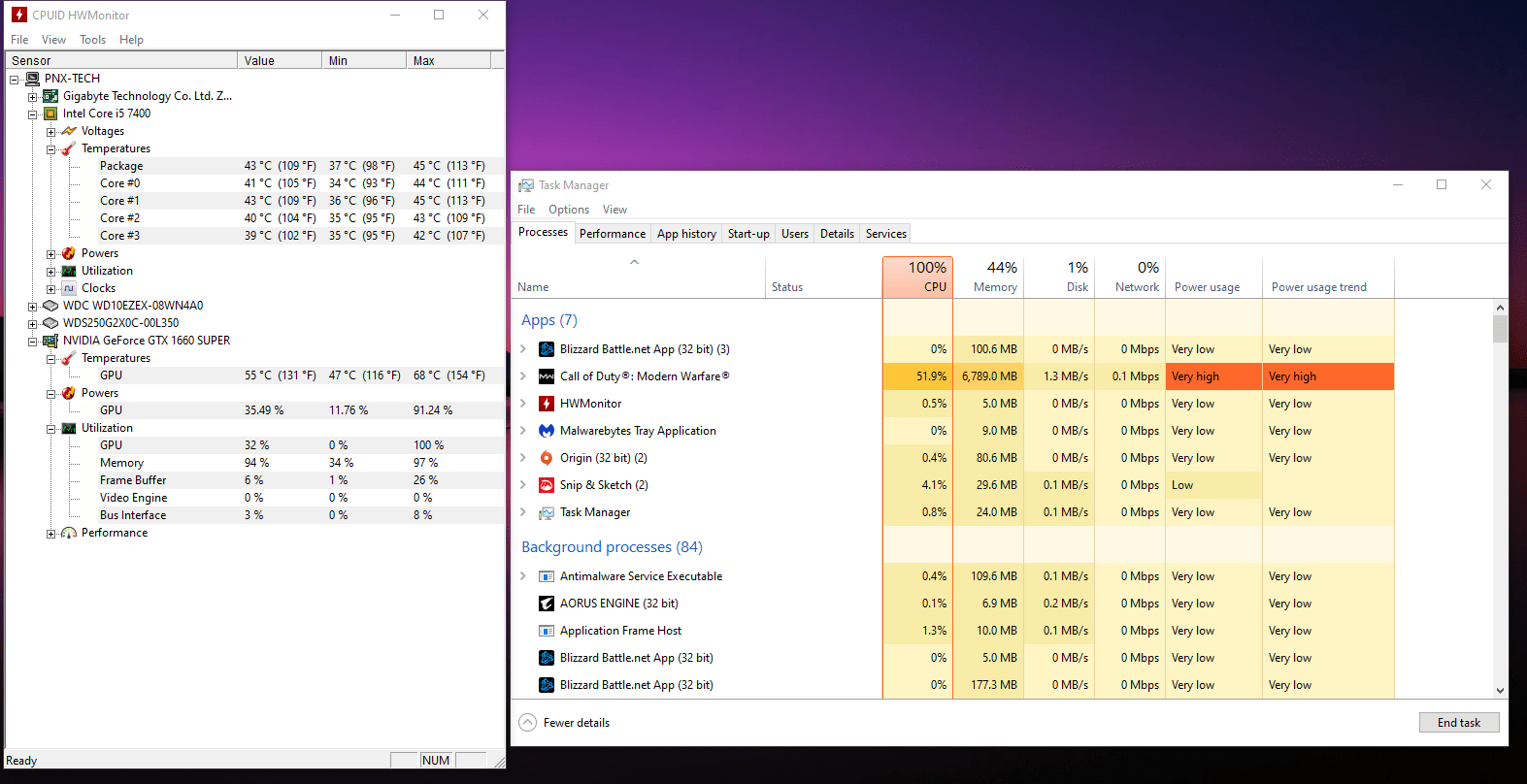
Task: Open the View menu in HWMonitor
Action: [53, 40]
